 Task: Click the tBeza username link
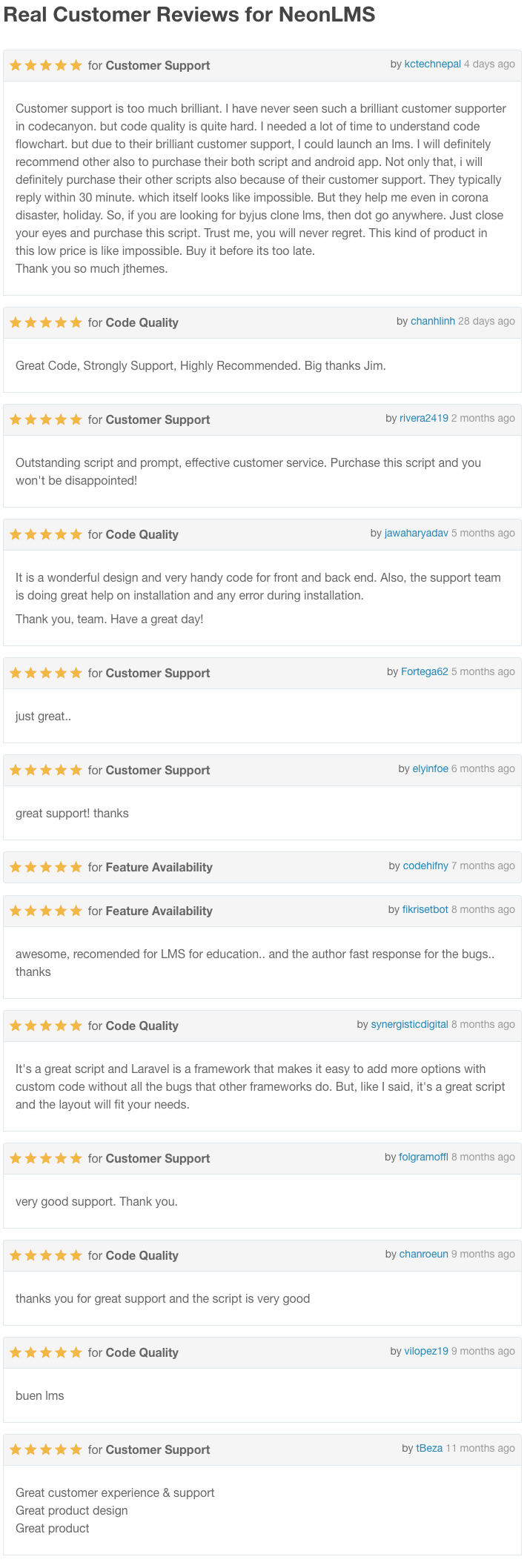point(429,1449)
